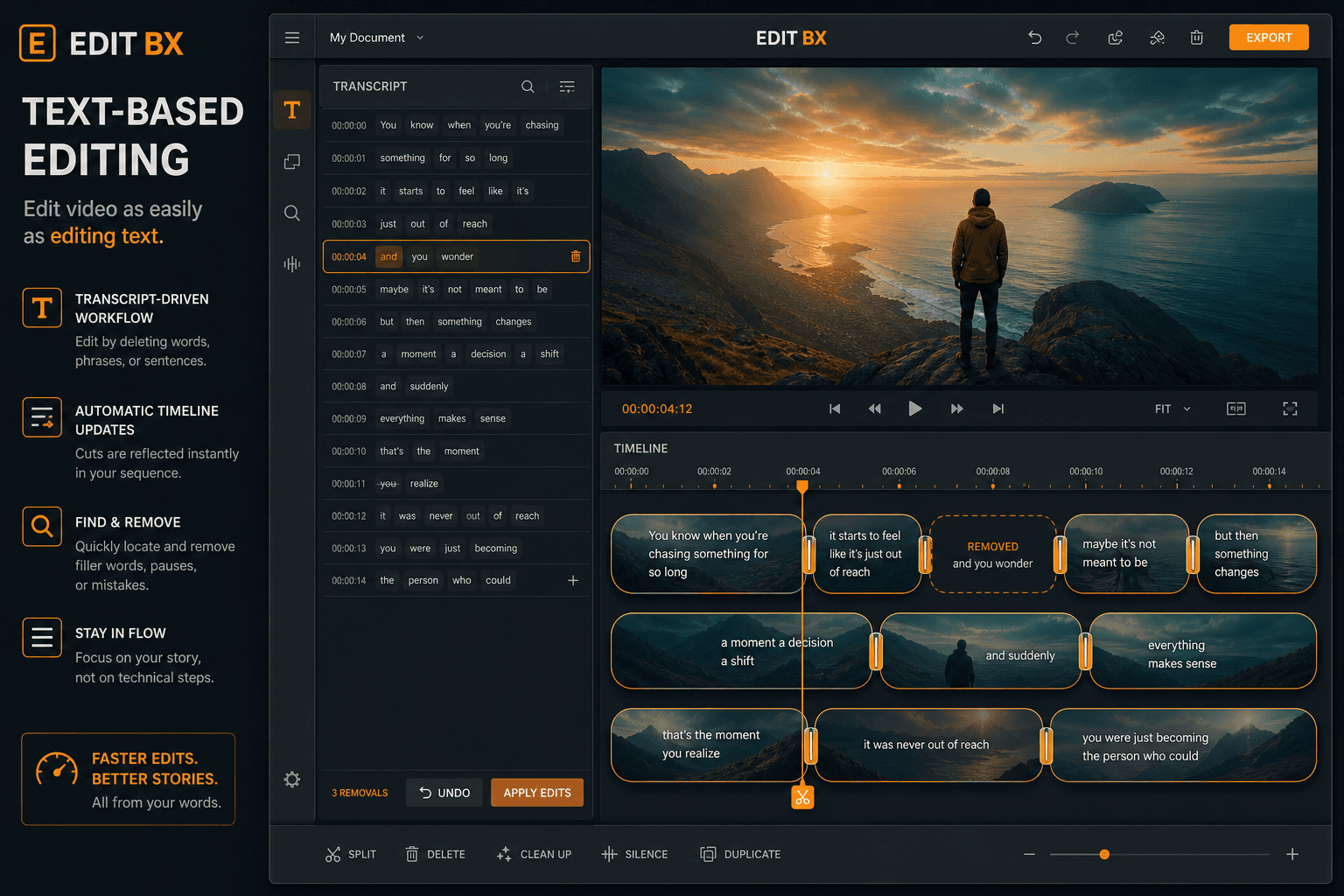Click the video preview image
This screenshot has height=896, width=1344.
click(x=959, y=227)
